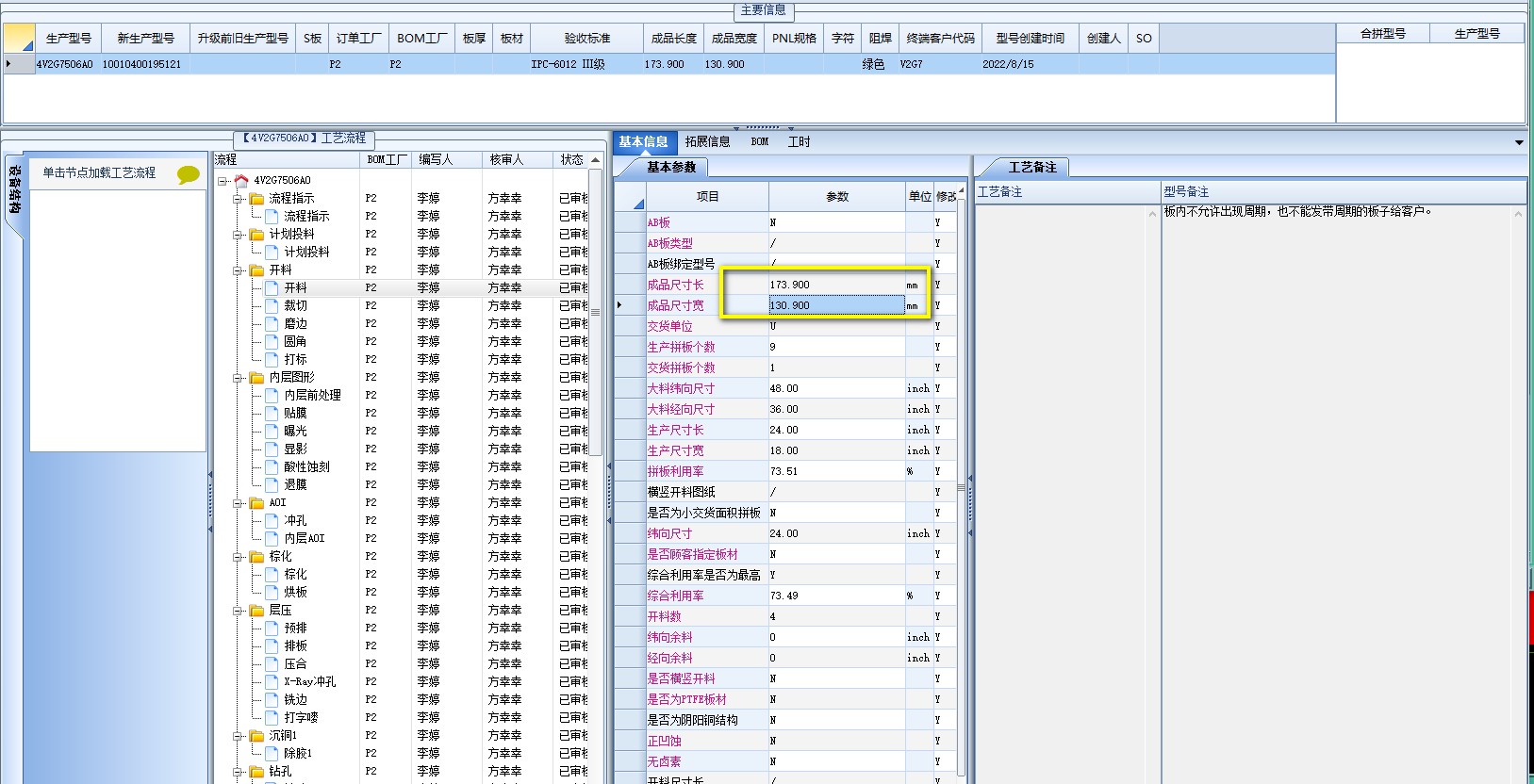Click the page icon beside 内层AOI
Image resolution: width=1534 pixels, height=784 pixels.
(272, 538)
